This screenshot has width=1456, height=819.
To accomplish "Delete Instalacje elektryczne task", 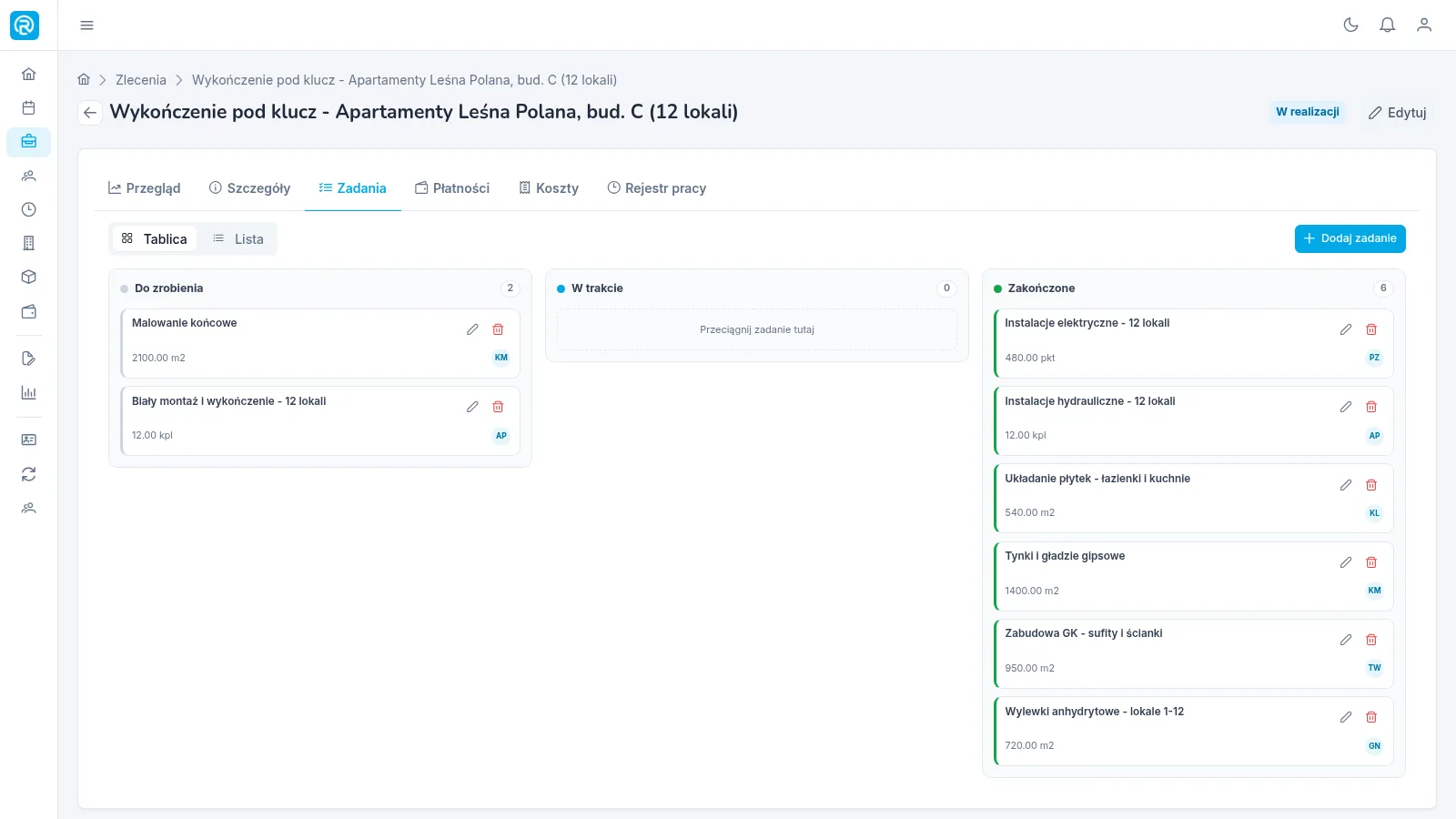I will pyautogui.click(x=1371, y=329).
